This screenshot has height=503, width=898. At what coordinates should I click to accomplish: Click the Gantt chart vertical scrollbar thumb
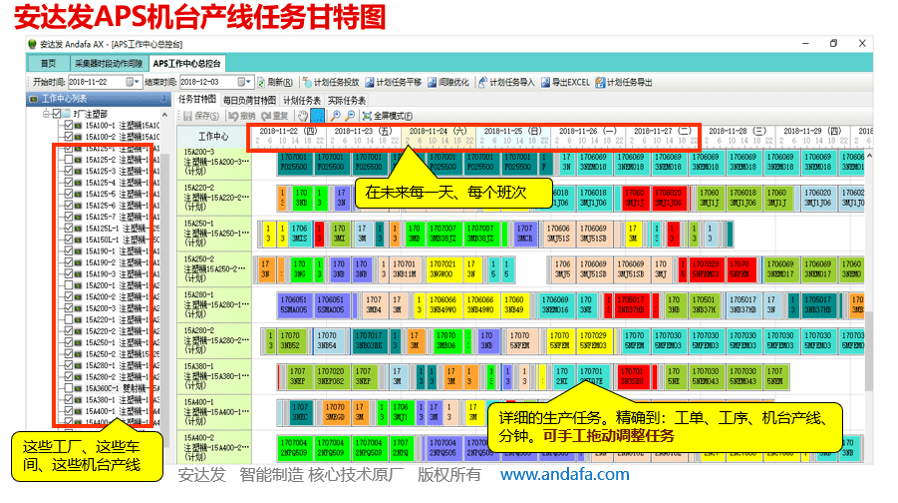coord(869,351)
